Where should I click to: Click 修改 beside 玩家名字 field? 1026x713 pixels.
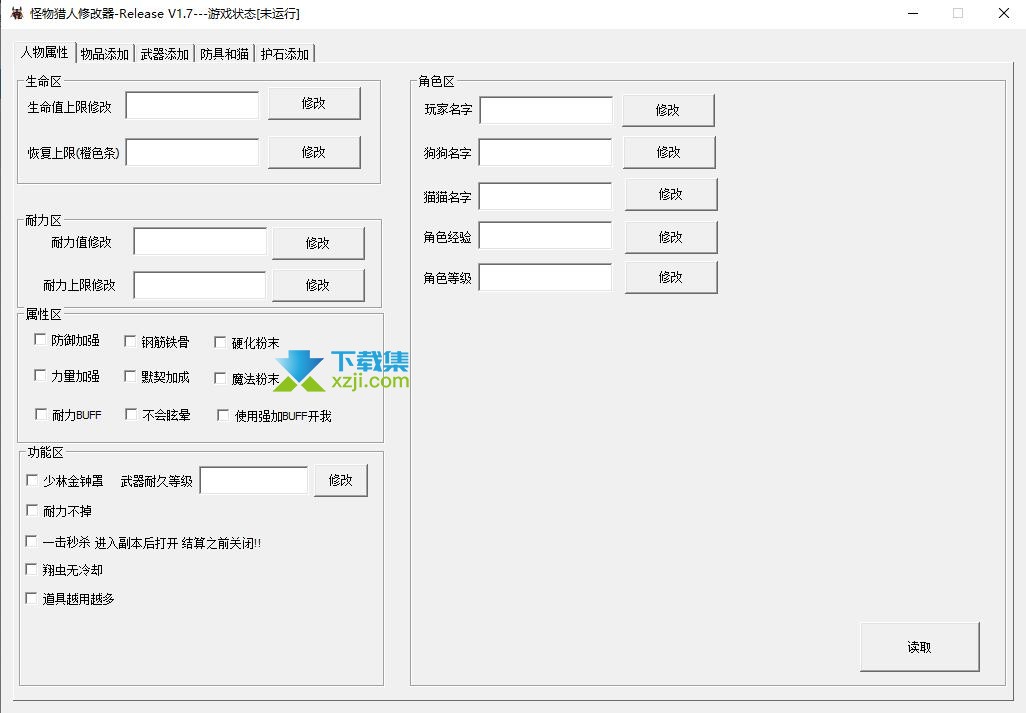(668, 110)
